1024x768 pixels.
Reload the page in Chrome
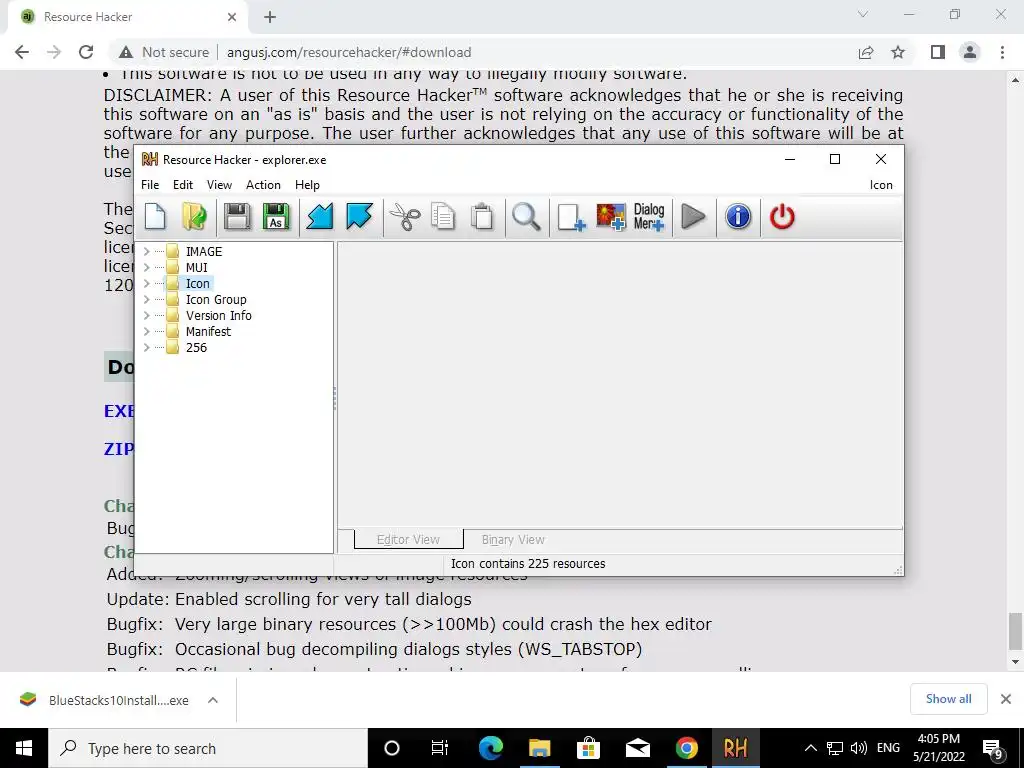86,52
